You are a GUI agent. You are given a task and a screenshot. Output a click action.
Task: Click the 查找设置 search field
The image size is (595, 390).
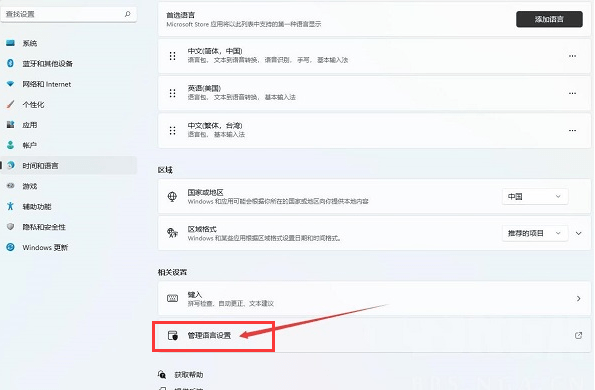(68, 14)
